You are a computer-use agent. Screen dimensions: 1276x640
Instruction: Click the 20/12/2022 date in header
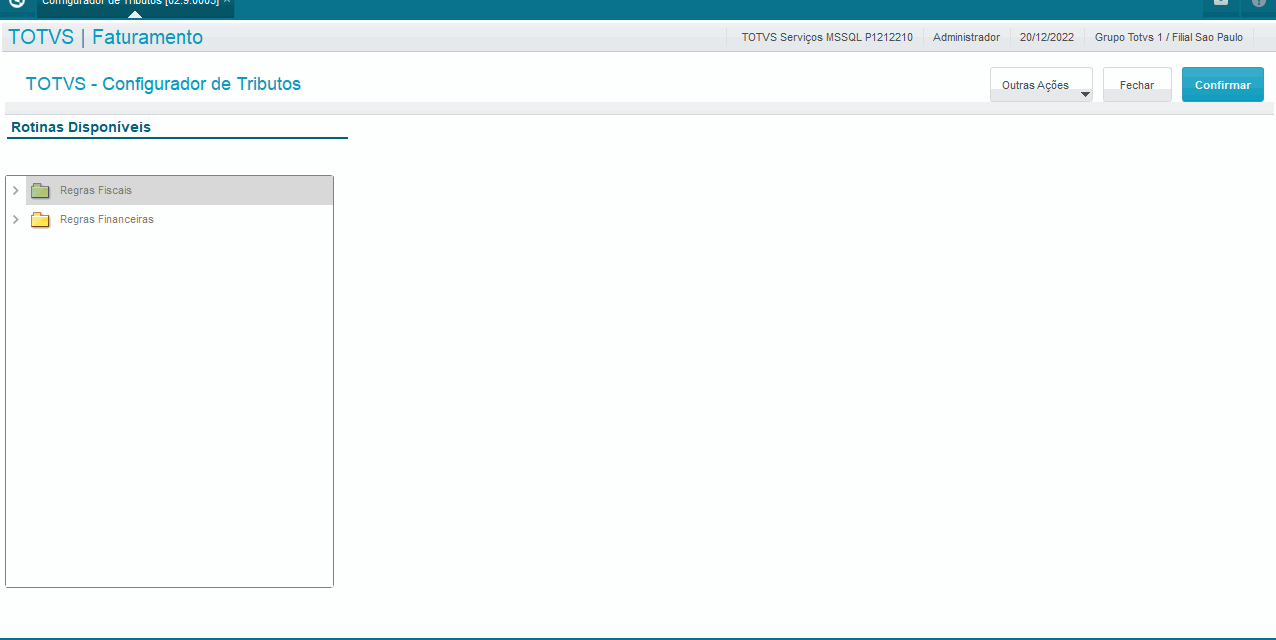(x=1047, y=37)
